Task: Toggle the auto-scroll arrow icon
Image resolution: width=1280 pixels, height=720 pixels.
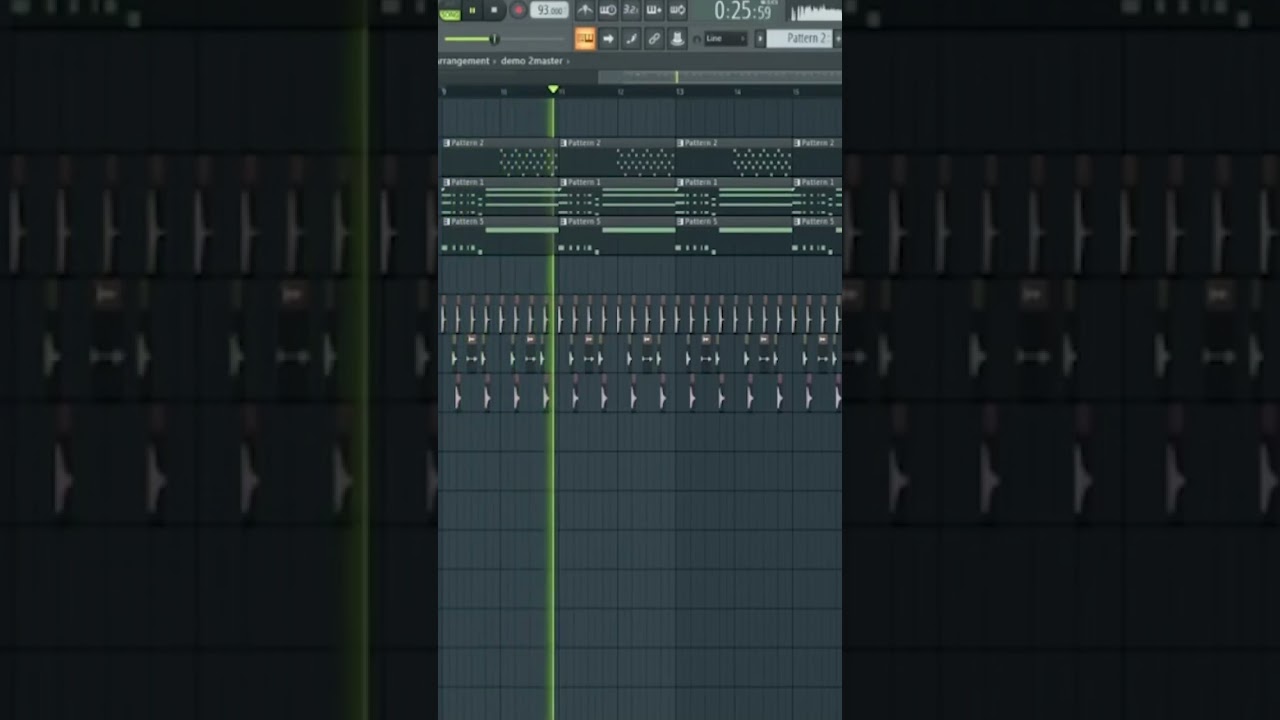Action: [608, 39]
